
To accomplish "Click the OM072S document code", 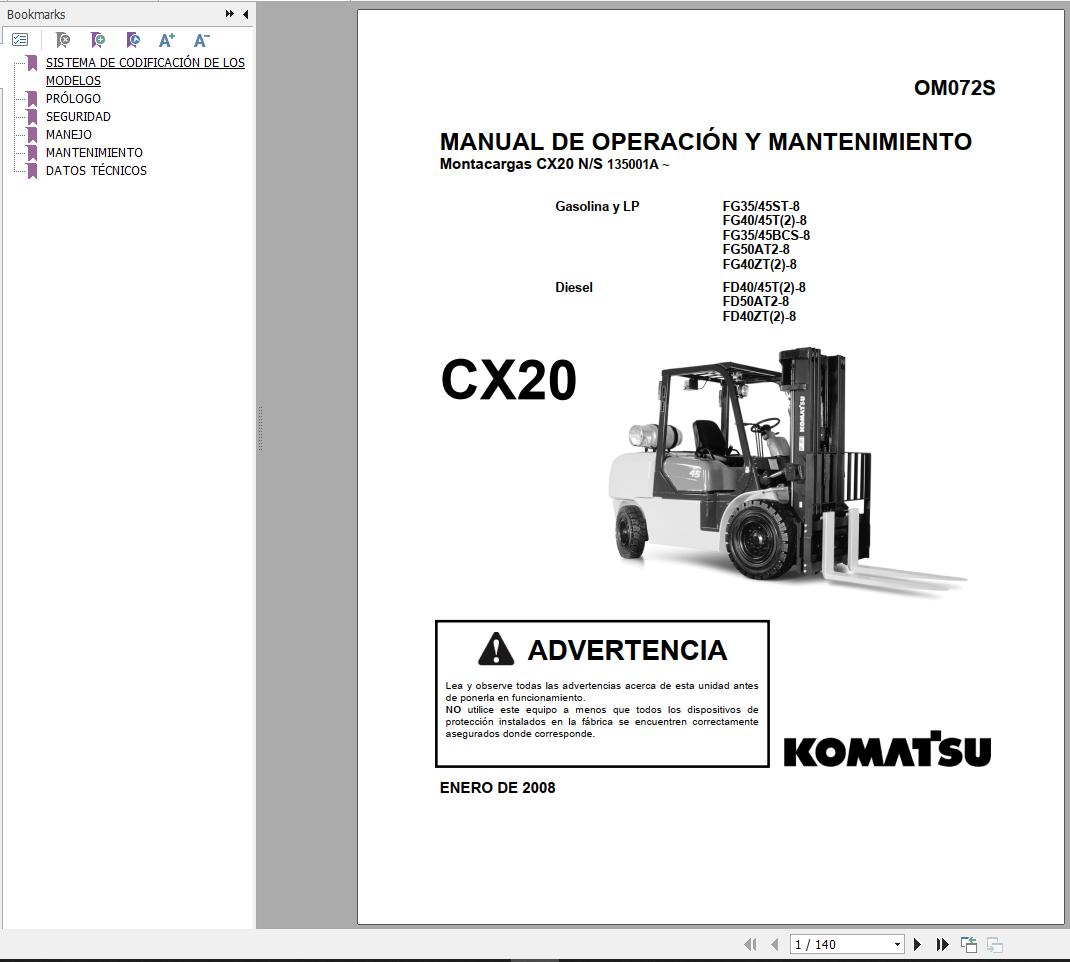I will coord(954,87).
